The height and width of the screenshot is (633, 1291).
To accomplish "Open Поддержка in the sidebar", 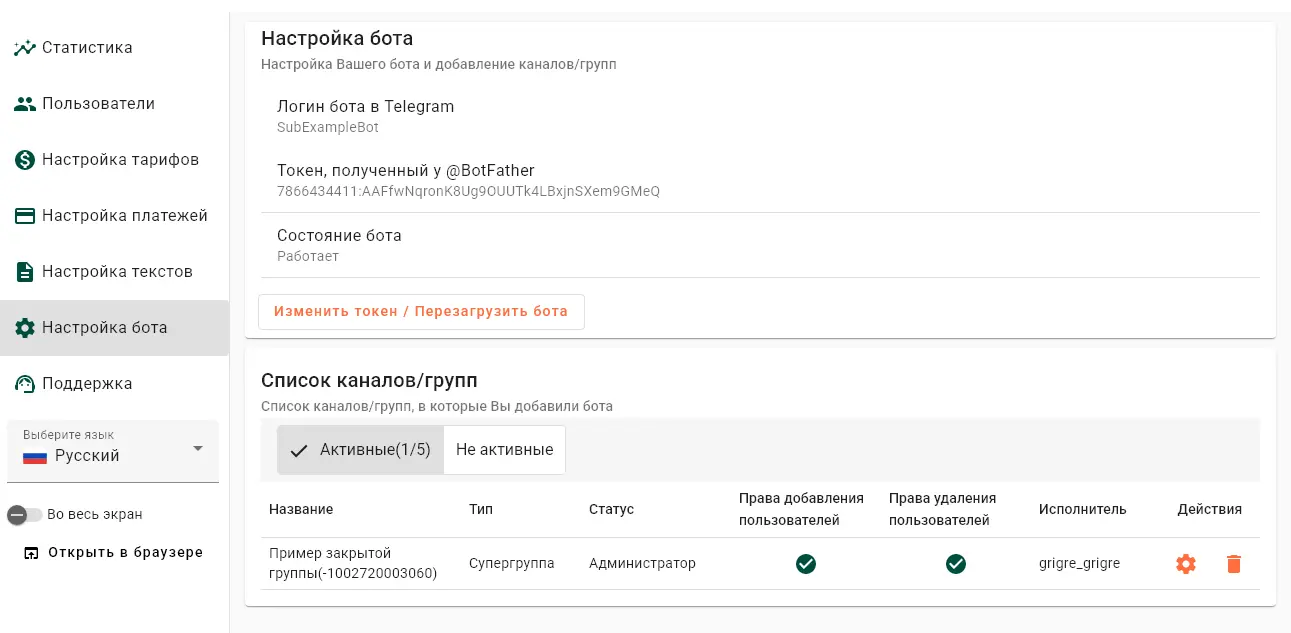I will (x=114, y=384).
